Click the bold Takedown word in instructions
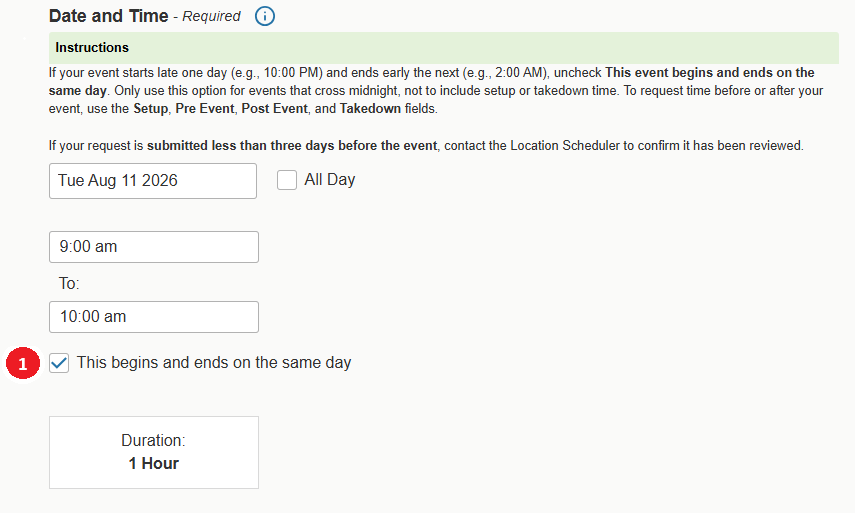Viewport: 855px width, 513px height. pos(370,108)
